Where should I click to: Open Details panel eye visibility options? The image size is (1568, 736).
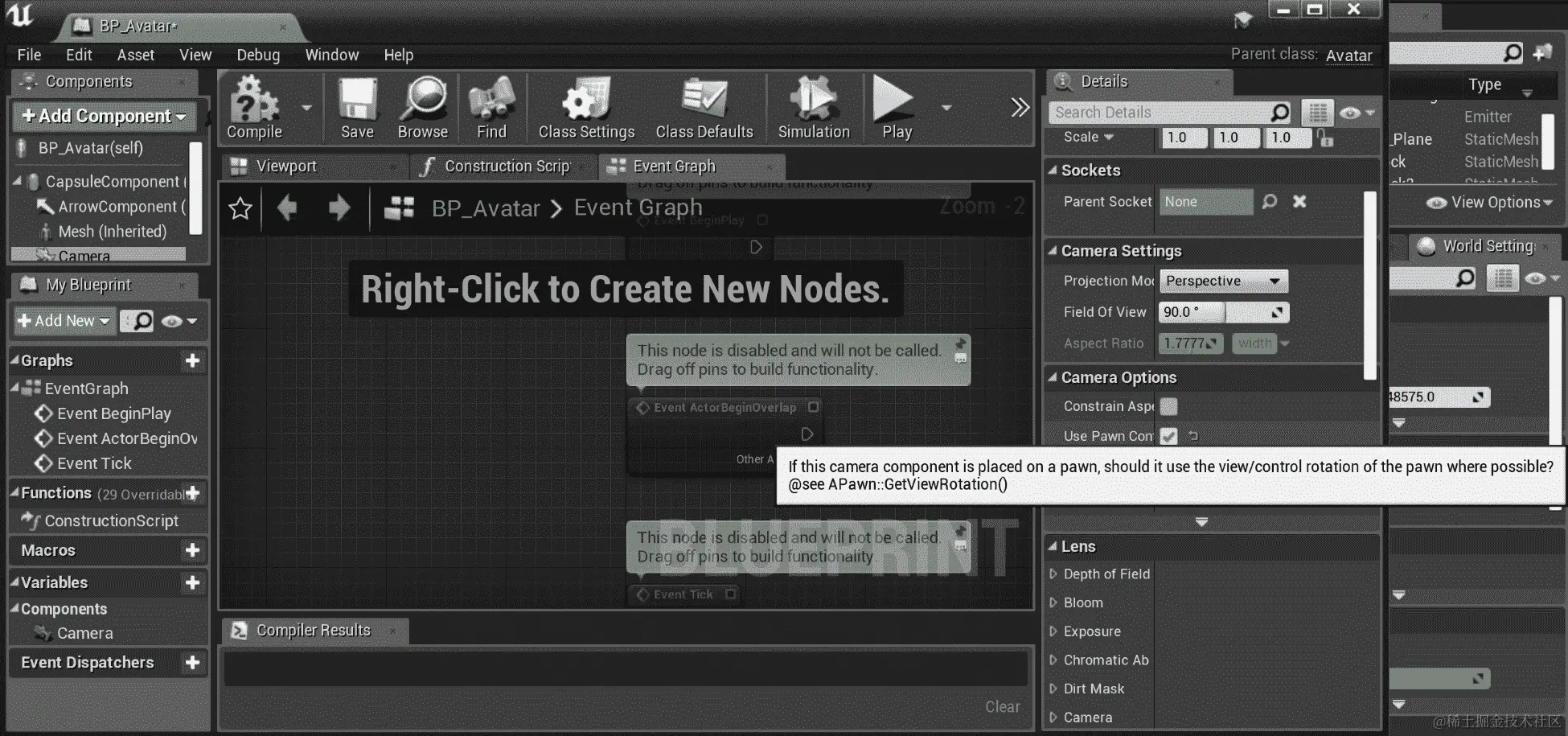click(1357, 113)
